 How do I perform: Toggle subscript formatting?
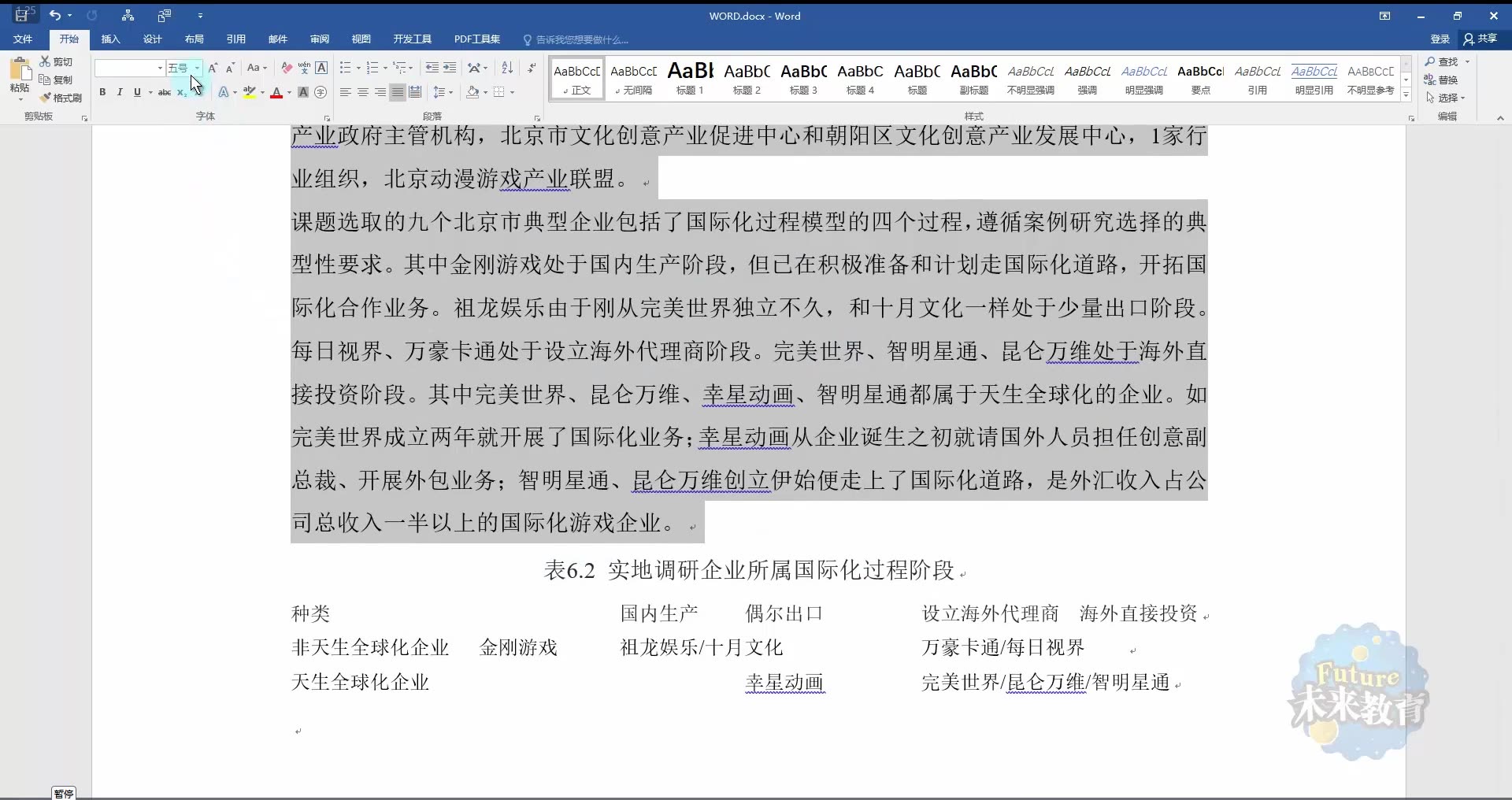pyautogui.click(x=181, y=92)
